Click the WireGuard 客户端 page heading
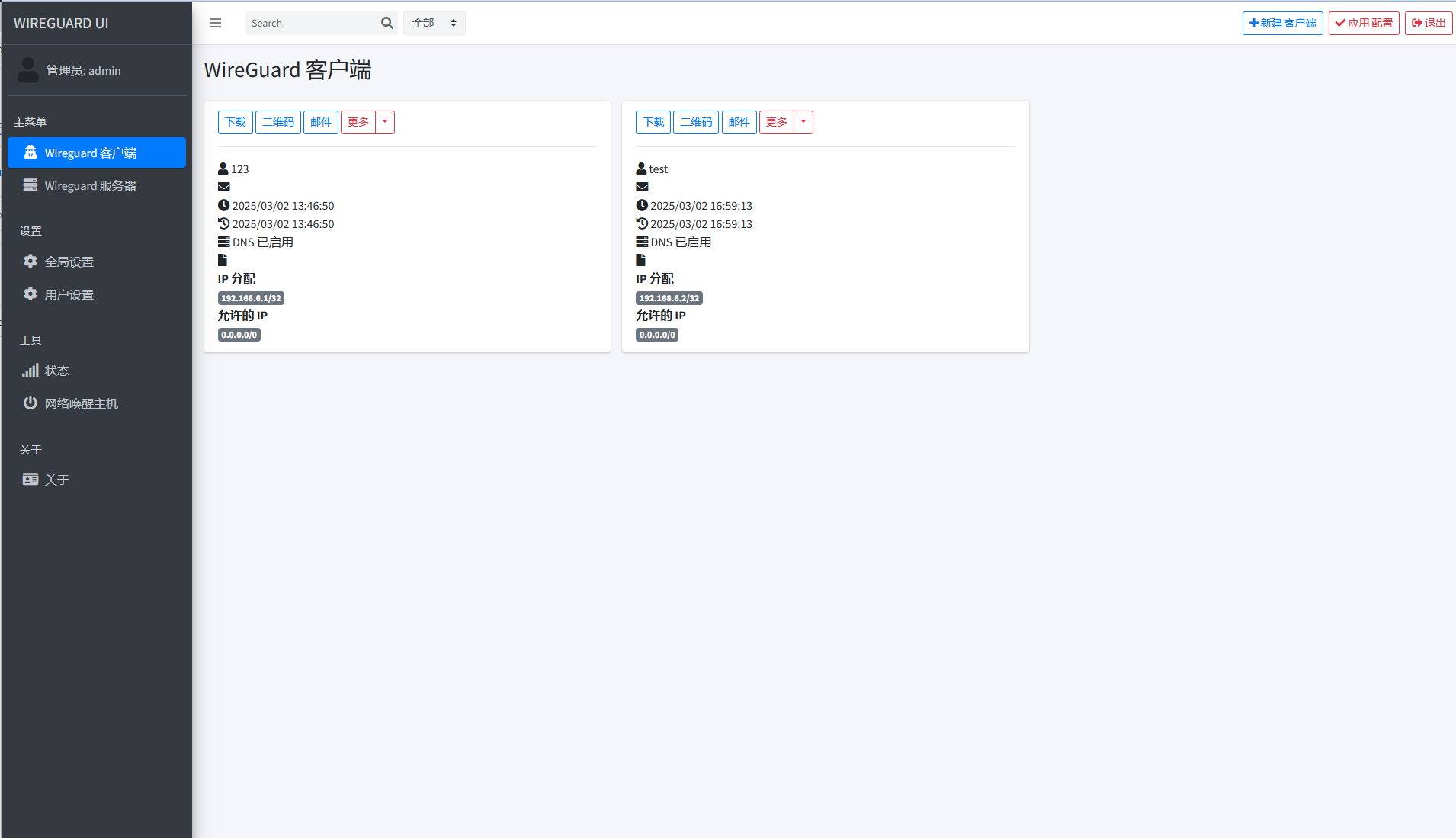The height and width of the screenshot is (838, 1456). click(x=287, y=70)
